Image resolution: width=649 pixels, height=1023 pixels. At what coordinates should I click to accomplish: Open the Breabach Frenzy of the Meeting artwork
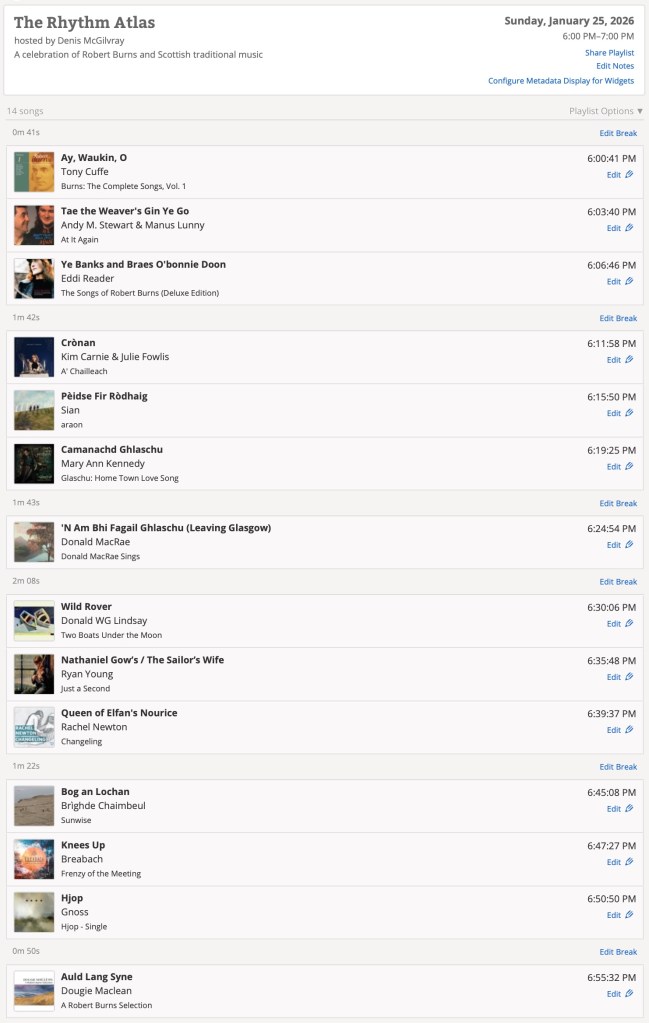[34, 859]
